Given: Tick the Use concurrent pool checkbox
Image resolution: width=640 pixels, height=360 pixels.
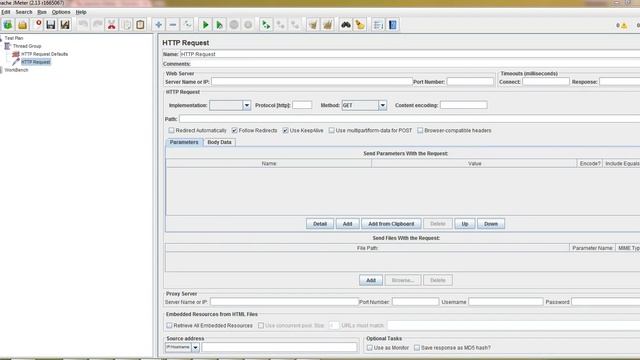Looking at the screenshot, I should (x=261, y=325).
